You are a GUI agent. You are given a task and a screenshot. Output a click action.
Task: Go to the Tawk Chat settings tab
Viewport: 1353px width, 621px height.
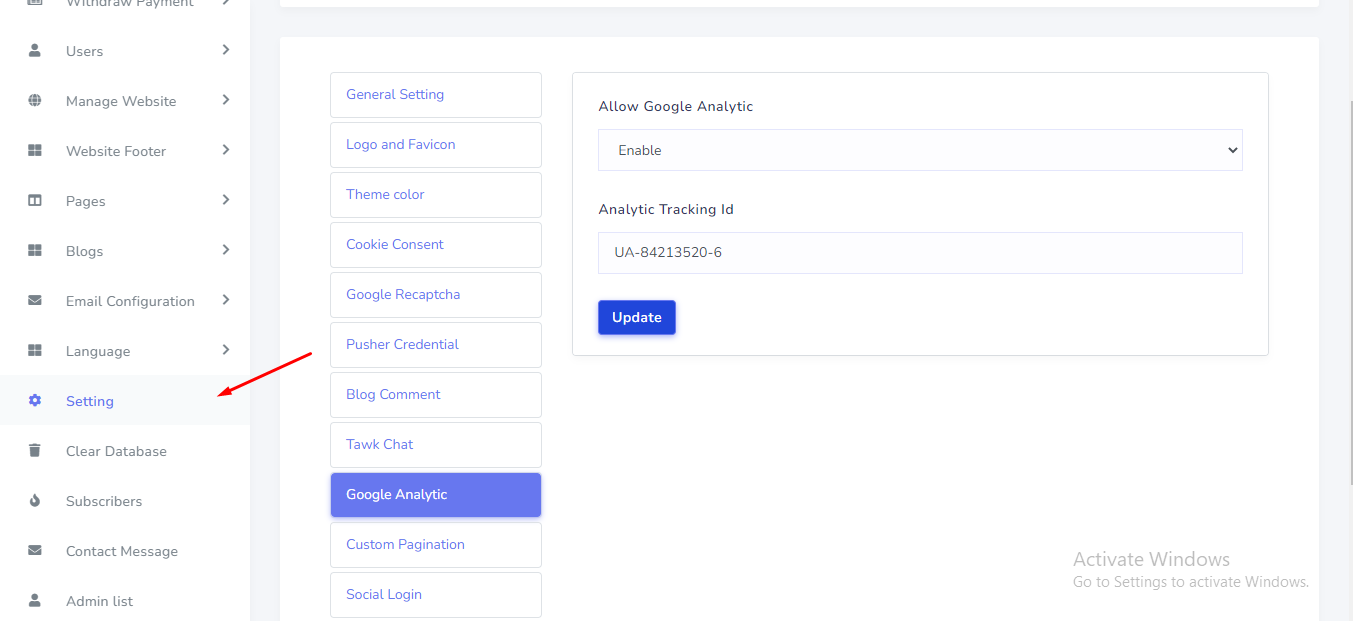[x=435, y=445]
